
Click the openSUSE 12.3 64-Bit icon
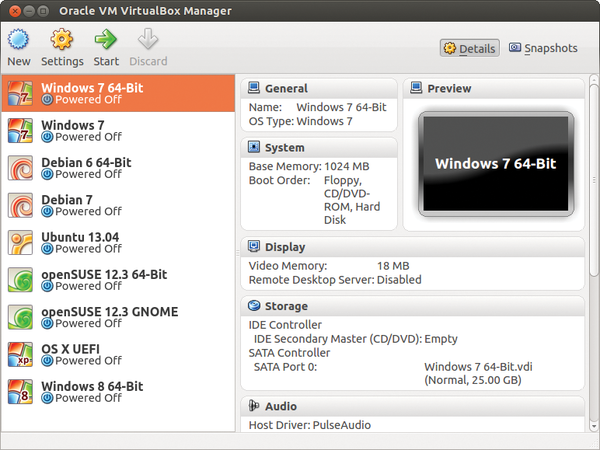point(20,280)
